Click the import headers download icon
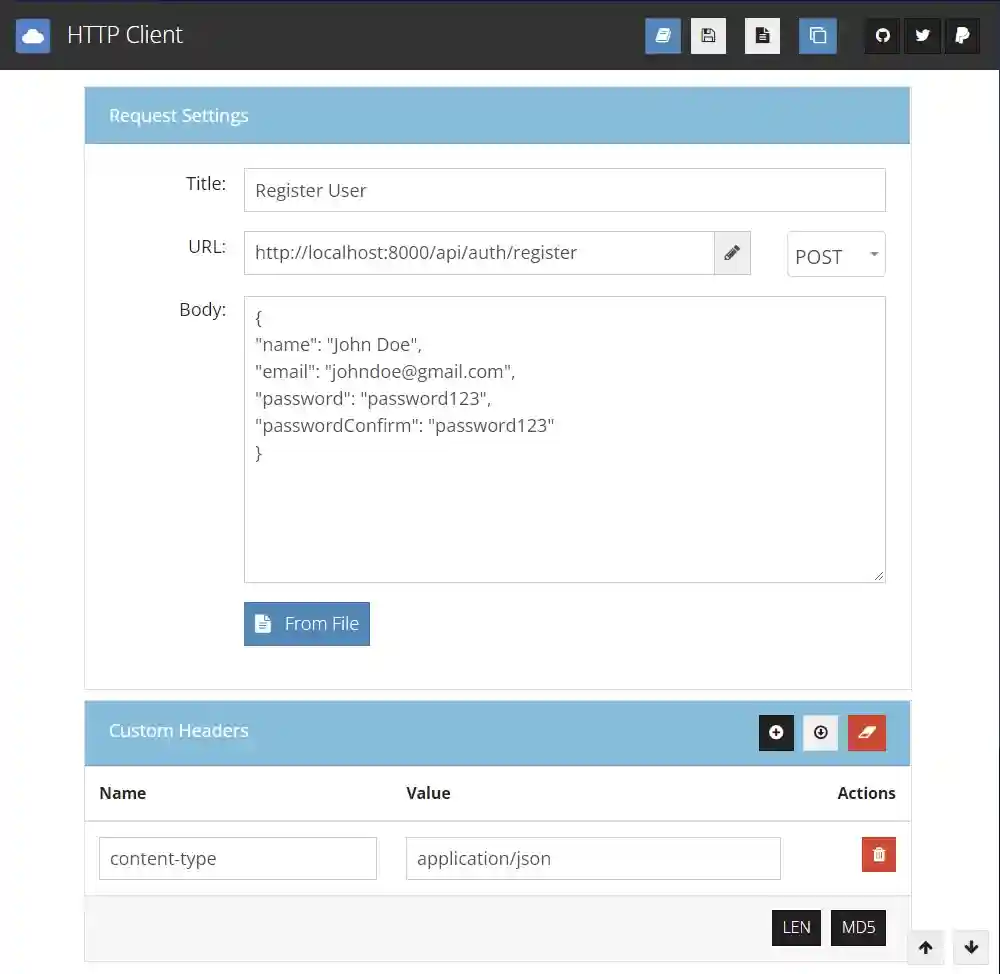Viewport: 1000px width, 974px height. (820, 732)
